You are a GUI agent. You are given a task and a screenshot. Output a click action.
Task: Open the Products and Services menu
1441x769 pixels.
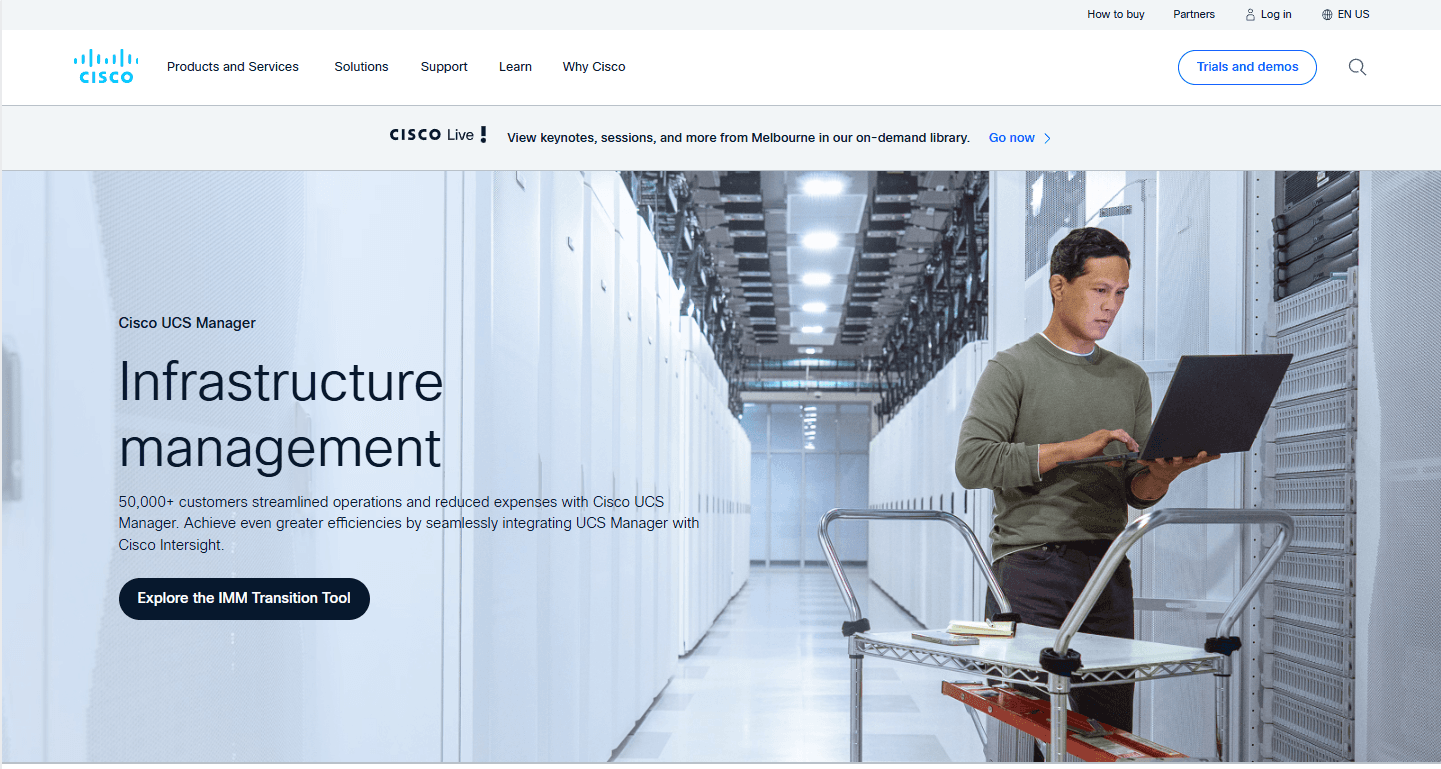[x=233, y=67]
